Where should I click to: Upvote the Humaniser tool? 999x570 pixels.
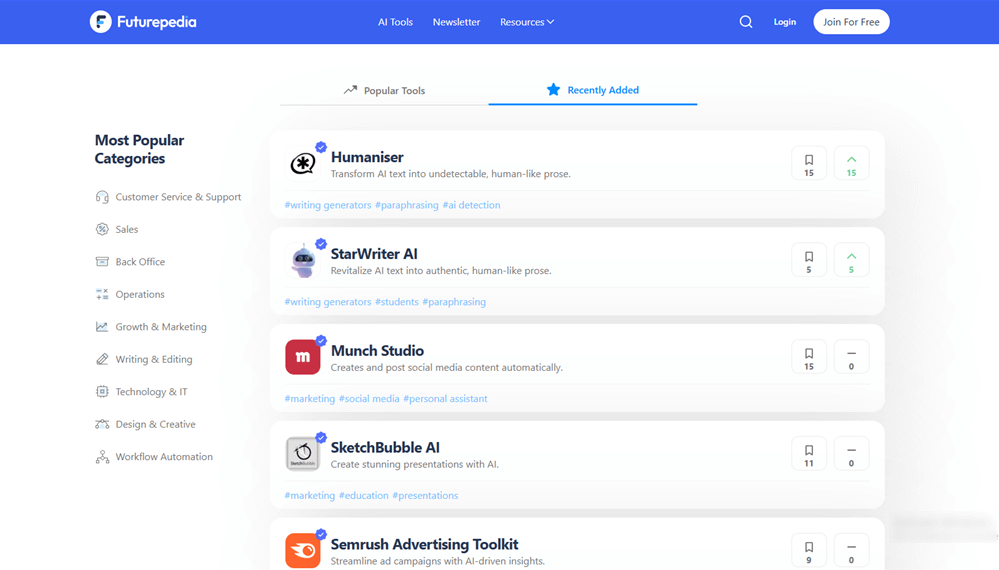pos(851,164)
